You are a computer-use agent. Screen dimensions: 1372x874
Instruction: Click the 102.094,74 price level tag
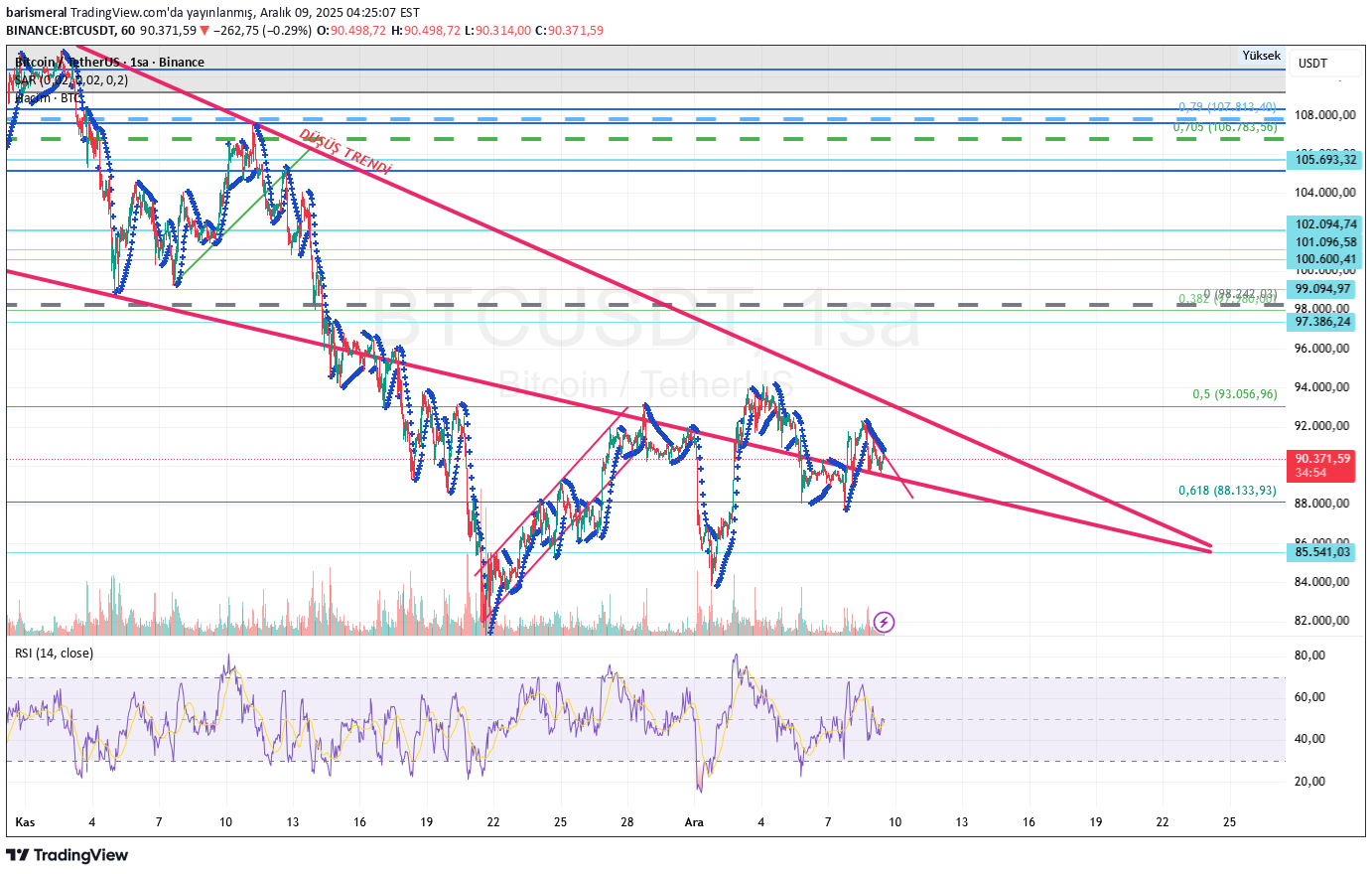tap(1324, 224)
